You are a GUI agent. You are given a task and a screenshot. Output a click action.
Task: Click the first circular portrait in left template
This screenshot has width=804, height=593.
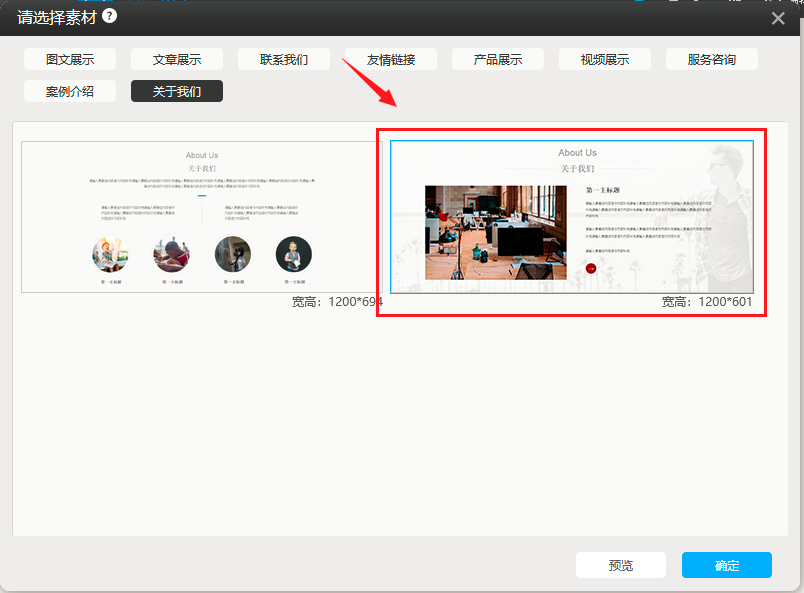pyautogui.click(x=110, y=254)
